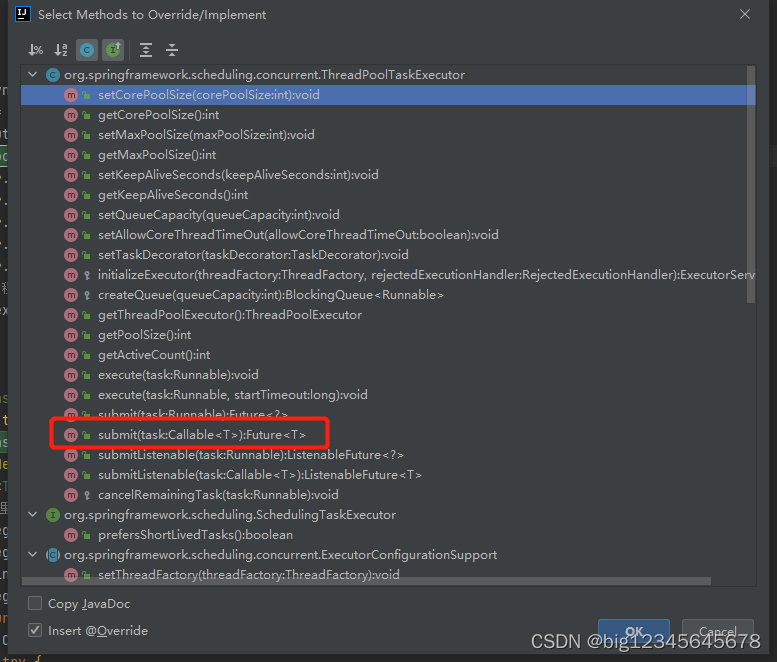
Task: Click the sort alphabetically toolbar icon
Action: pyautogui.click(x=61, y=50)
